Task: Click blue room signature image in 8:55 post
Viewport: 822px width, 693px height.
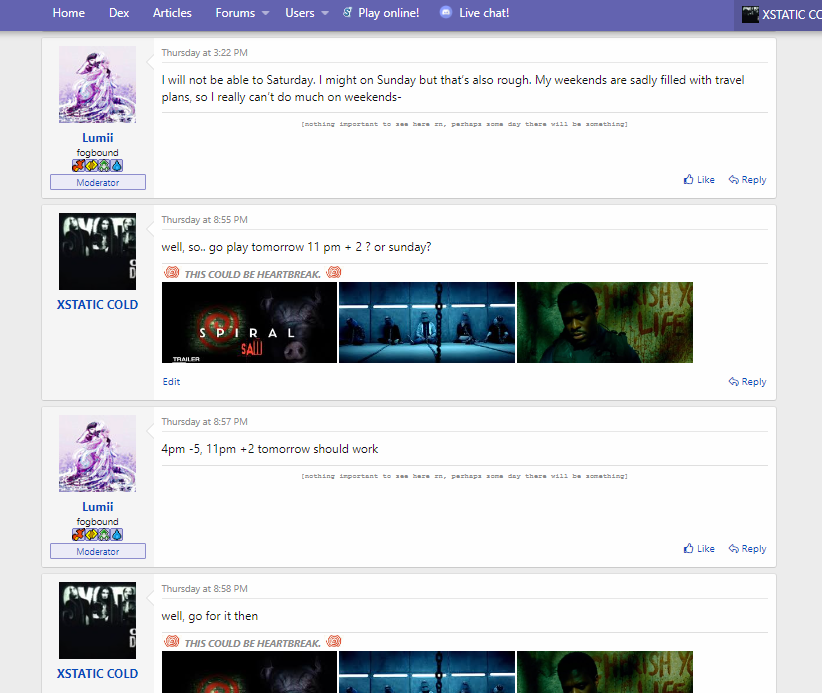Action: click(427, 322)
